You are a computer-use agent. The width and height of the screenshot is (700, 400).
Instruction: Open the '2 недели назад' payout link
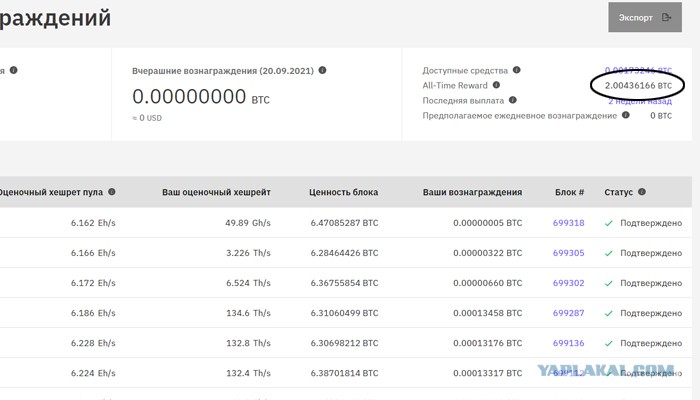click(x=640, y=101)
